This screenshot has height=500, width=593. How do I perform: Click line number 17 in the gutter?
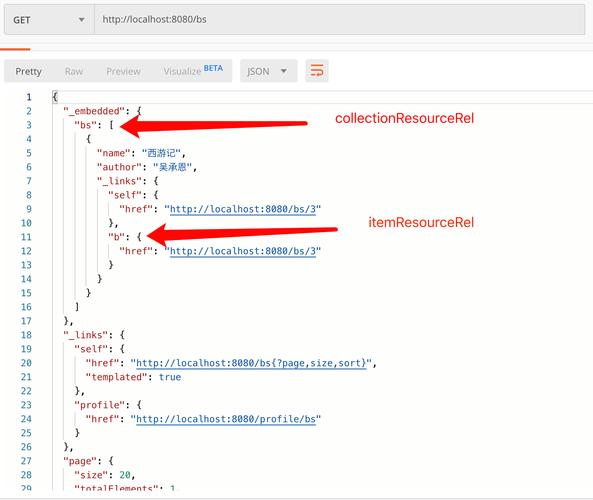click(x=26, y=321)
